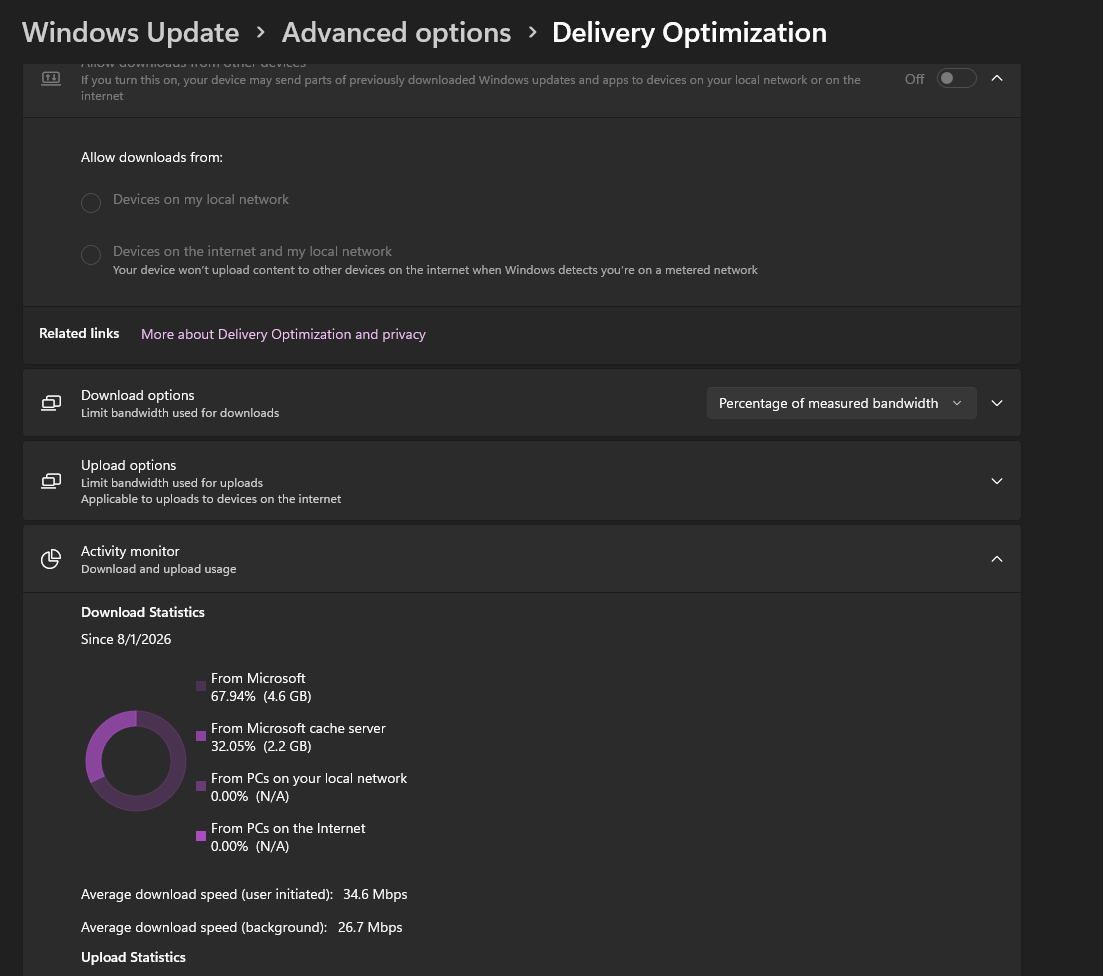This screenshot has width=1103, height=976.
Task: Click the Download options monitor icon
Action: [x=51, y=403]
